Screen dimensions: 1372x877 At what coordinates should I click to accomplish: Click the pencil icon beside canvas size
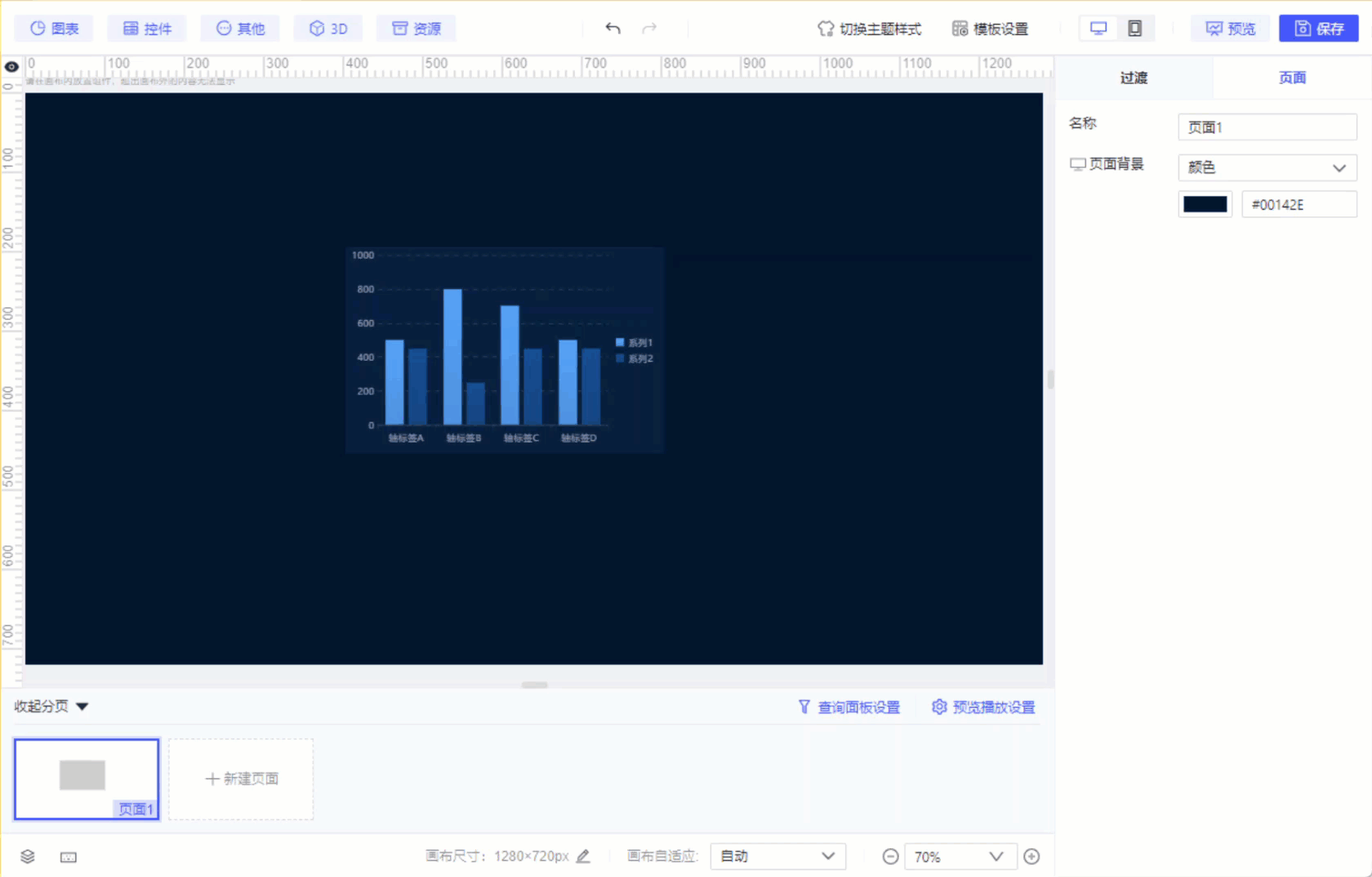pos(583,857)
